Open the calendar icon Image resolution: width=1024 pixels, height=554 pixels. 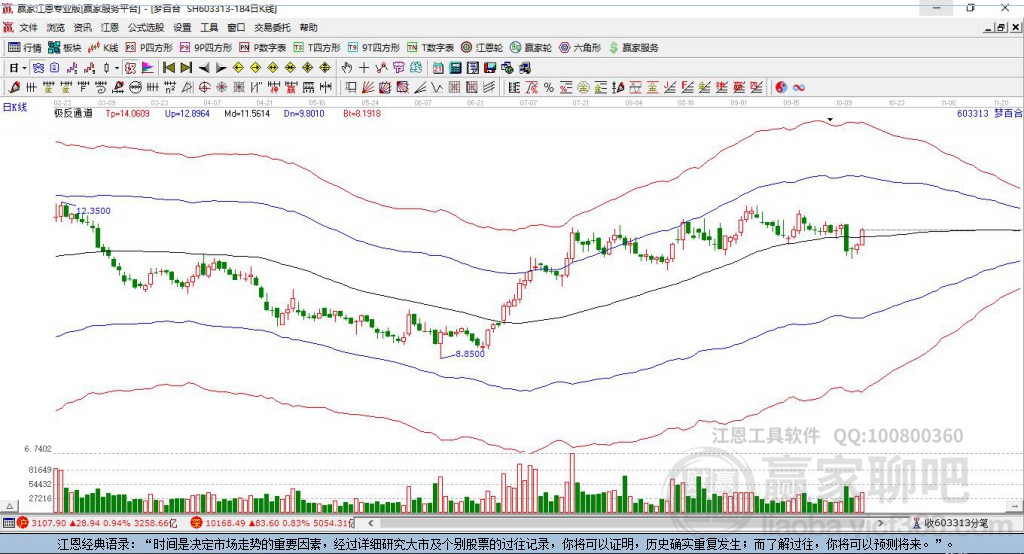click(x=438, y=68)
